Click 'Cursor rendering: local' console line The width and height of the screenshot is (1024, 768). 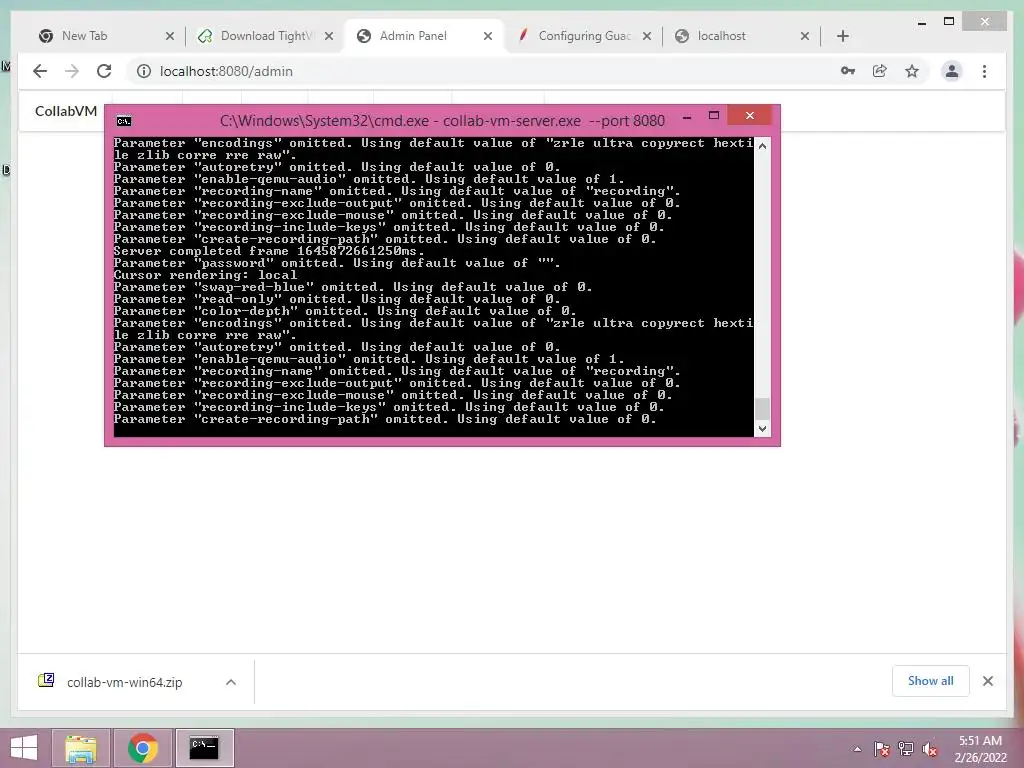[205, 275]
